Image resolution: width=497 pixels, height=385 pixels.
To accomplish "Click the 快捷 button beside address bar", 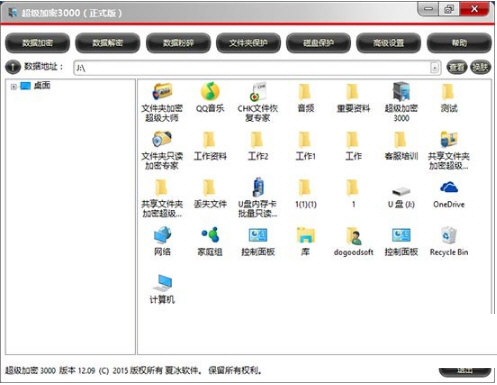I will coord(480,68).
